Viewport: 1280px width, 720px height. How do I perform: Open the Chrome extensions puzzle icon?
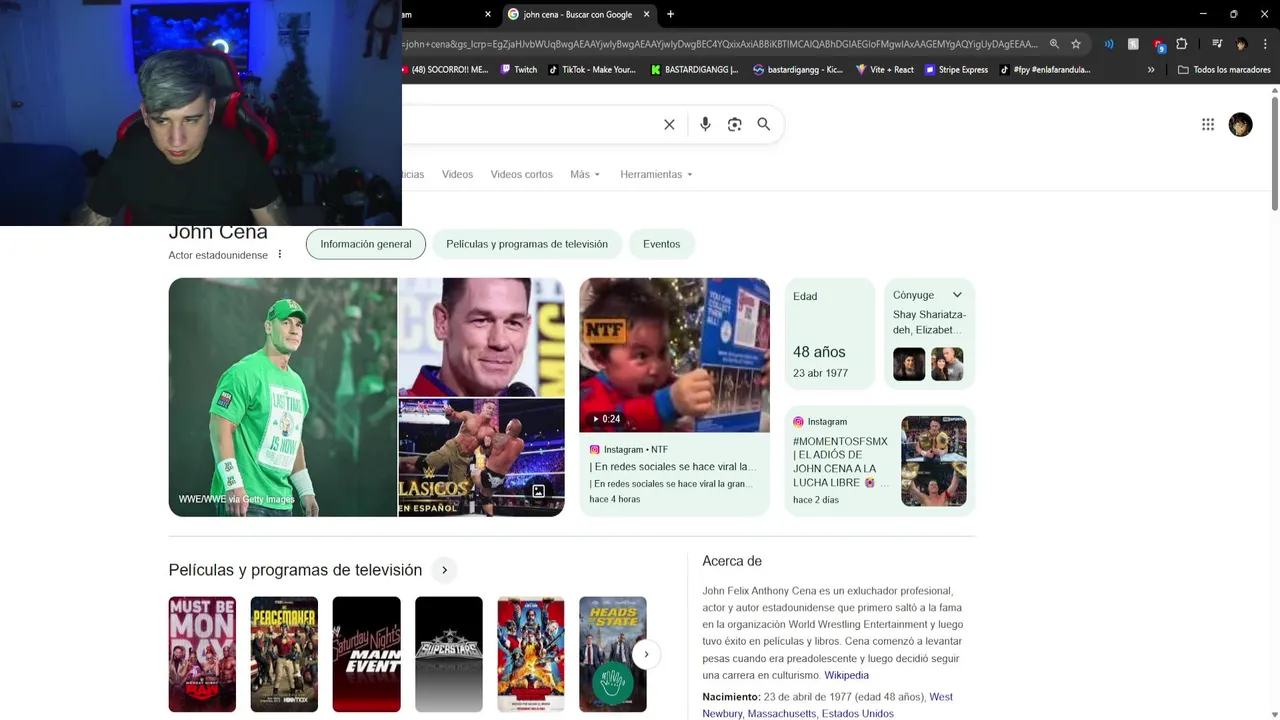[1182, 44]
